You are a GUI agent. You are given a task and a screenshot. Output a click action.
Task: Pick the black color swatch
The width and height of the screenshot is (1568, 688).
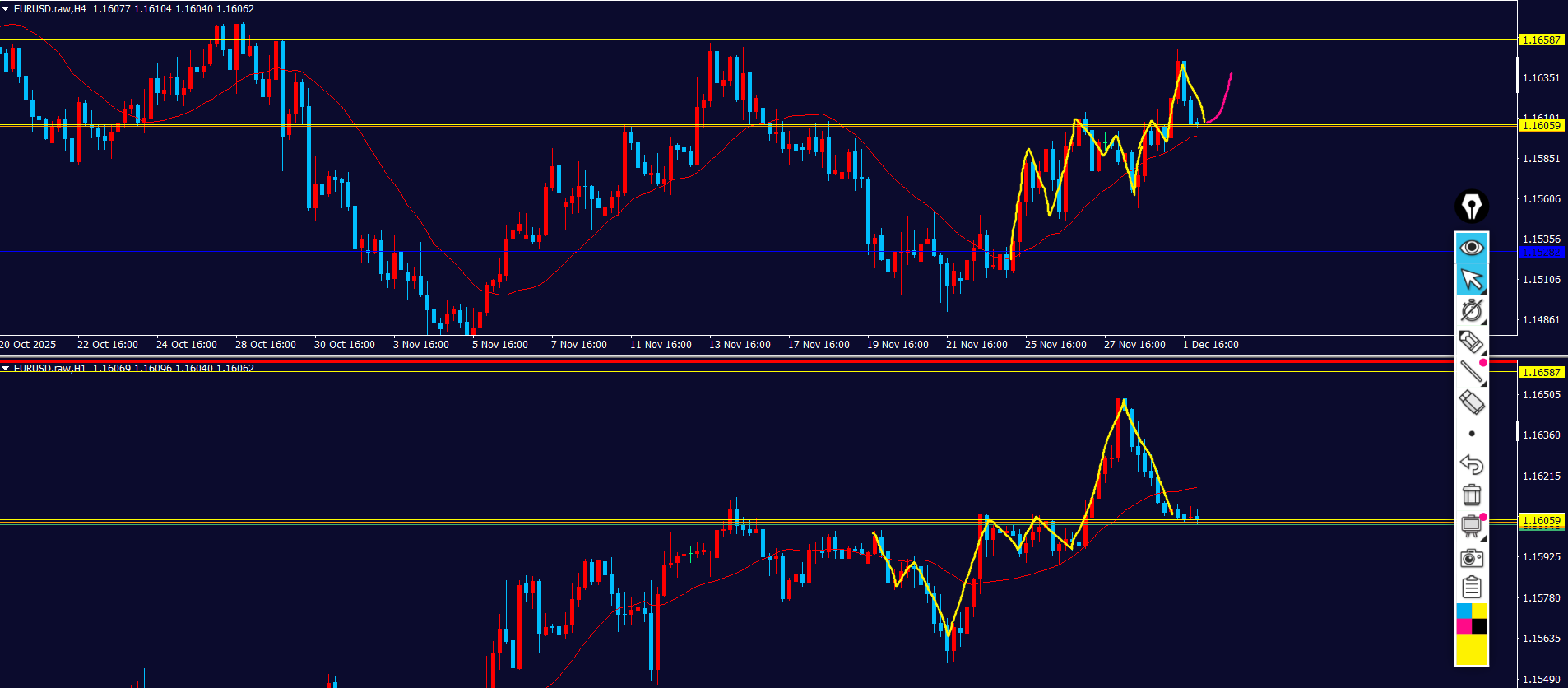pos(1479,626)
